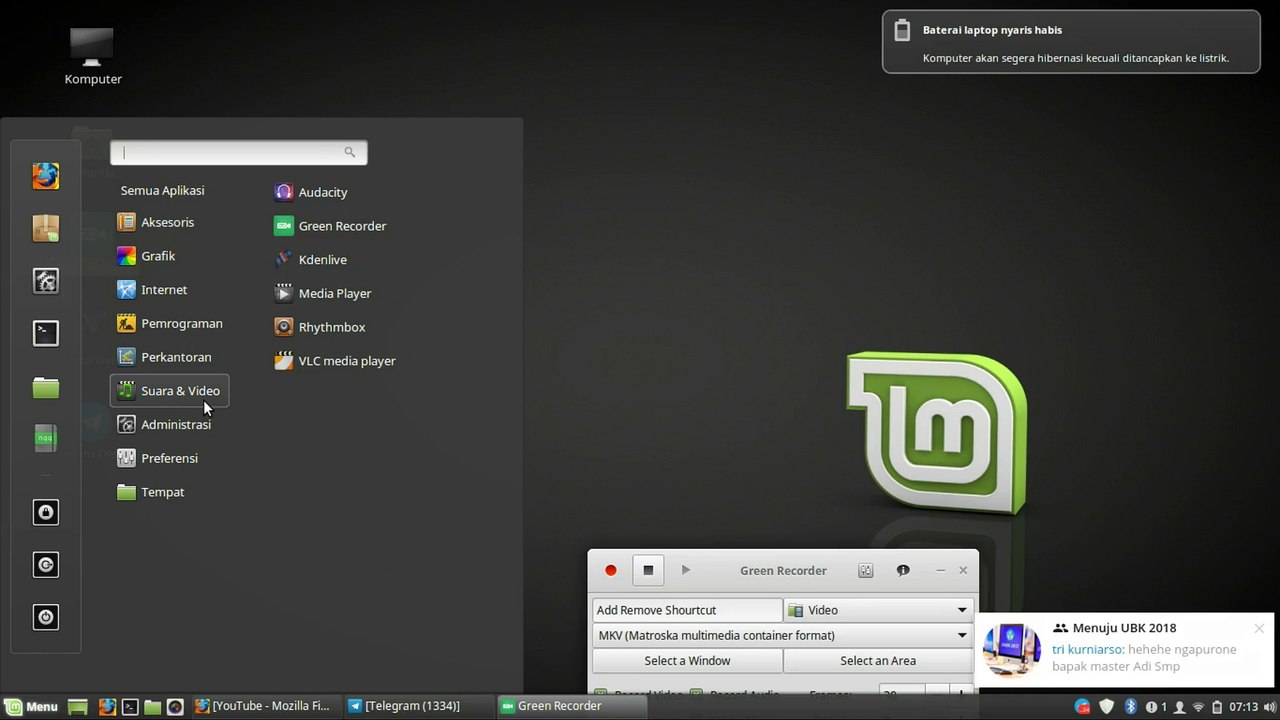
Task: Dismiss the Menuju UBK 2018 Telegram notification
Action: (1259, 628)
